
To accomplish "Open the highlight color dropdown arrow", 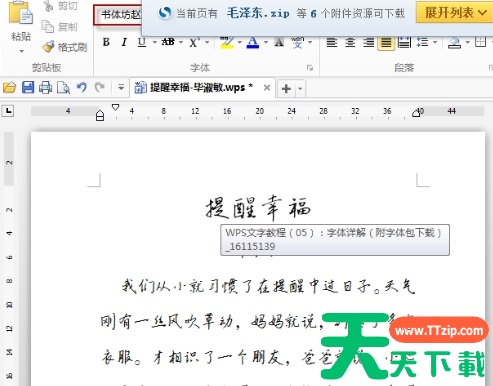I will point(240,42).
